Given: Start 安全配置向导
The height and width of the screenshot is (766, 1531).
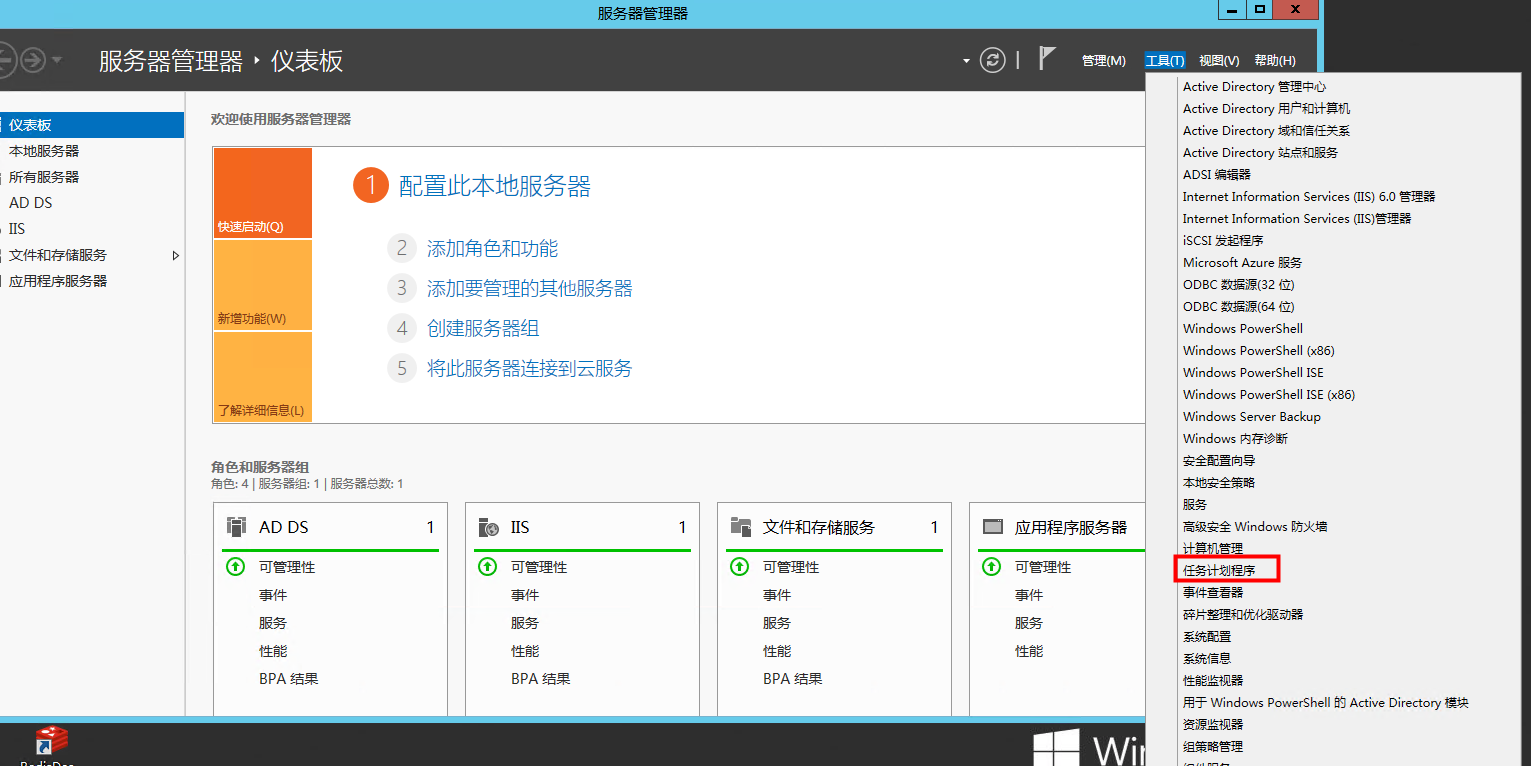Looking at the screenshot, I should [x=1219, y=461].
